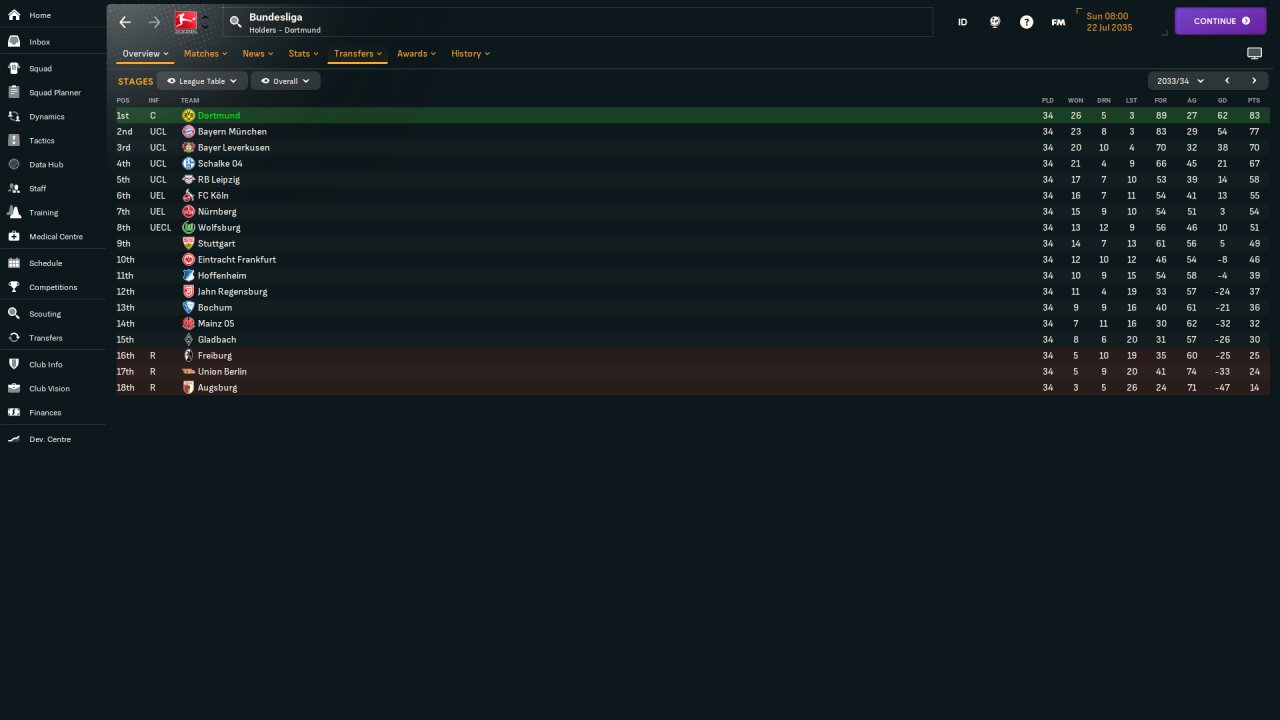This screenshot has height=720, width=1280.
Task: Open the Awards tab
Action: [416, 54]
